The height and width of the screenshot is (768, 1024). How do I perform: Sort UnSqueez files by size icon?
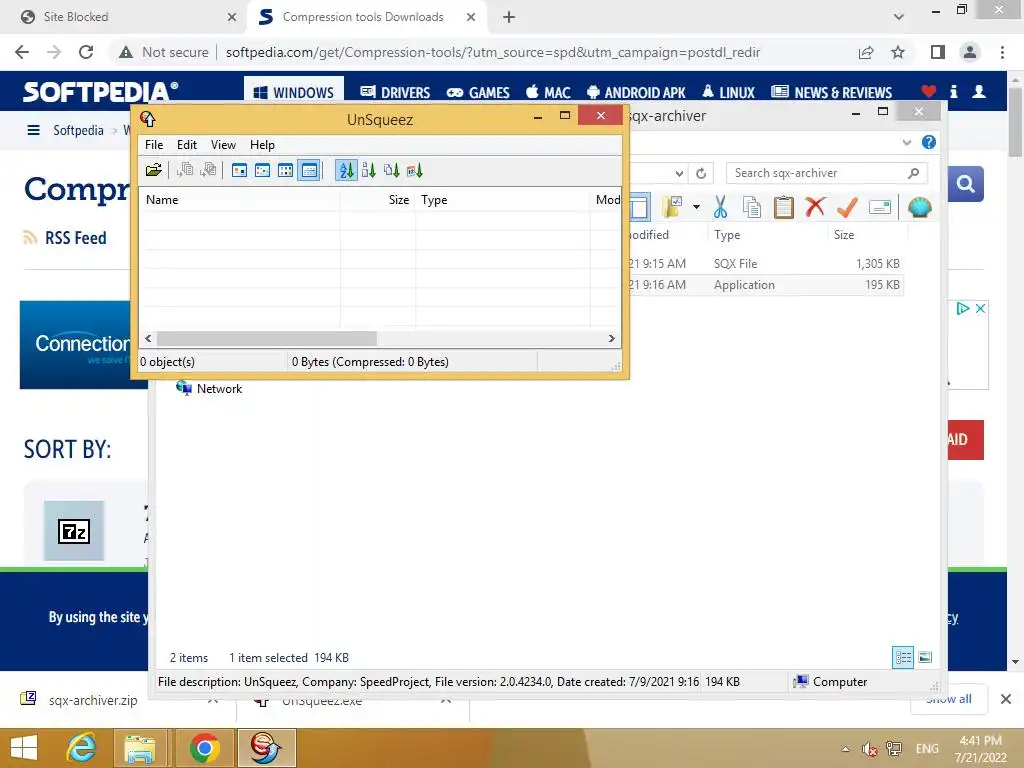click(x=369, y=170)
